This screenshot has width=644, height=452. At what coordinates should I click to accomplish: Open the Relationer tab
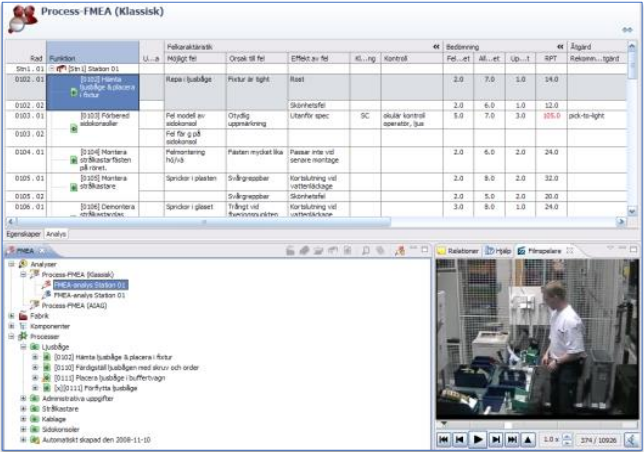(x=462, y=250)
